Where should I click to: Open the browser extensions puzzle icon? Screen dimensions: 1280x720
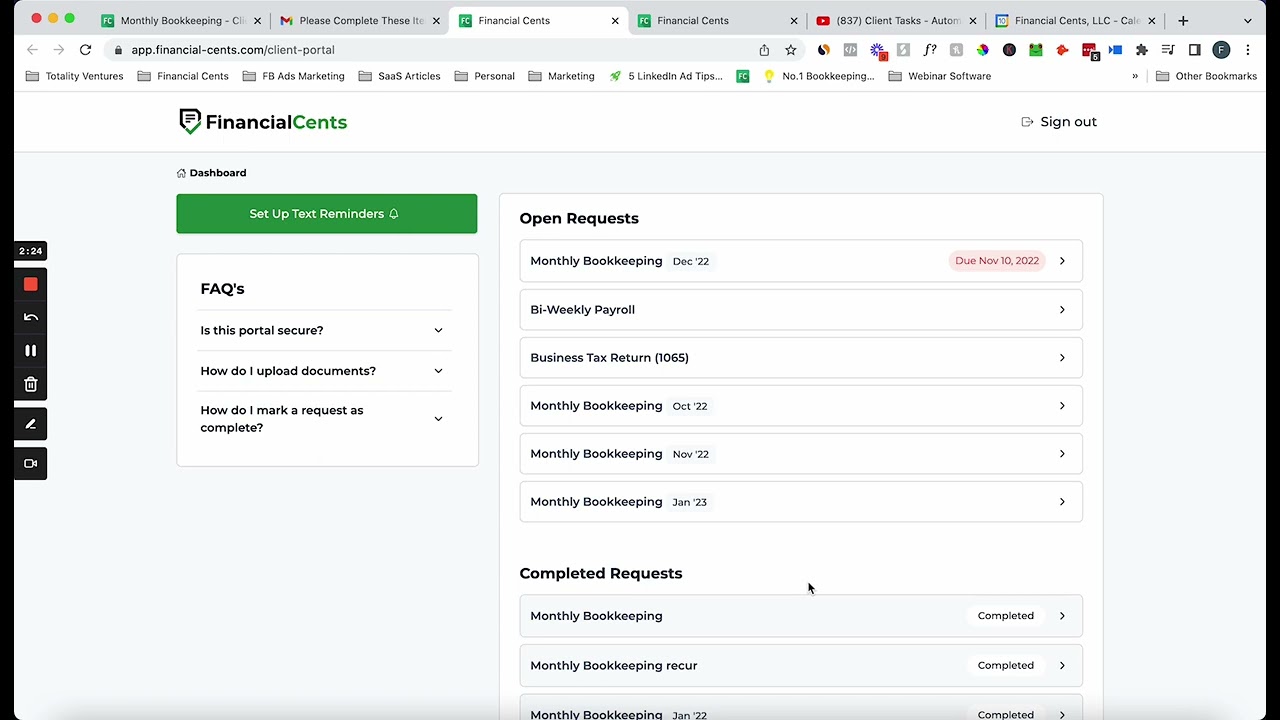1141,50
